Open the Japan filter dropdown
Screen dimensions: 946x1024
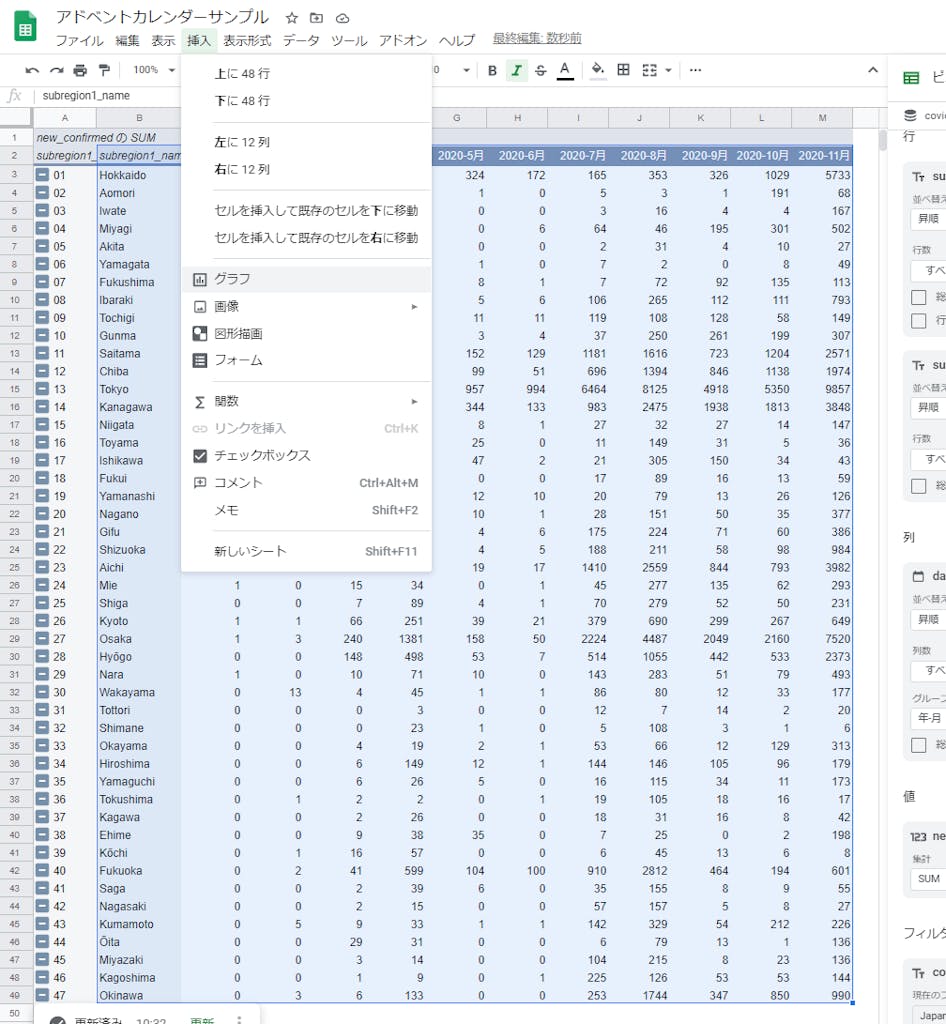click(928, 1016)
